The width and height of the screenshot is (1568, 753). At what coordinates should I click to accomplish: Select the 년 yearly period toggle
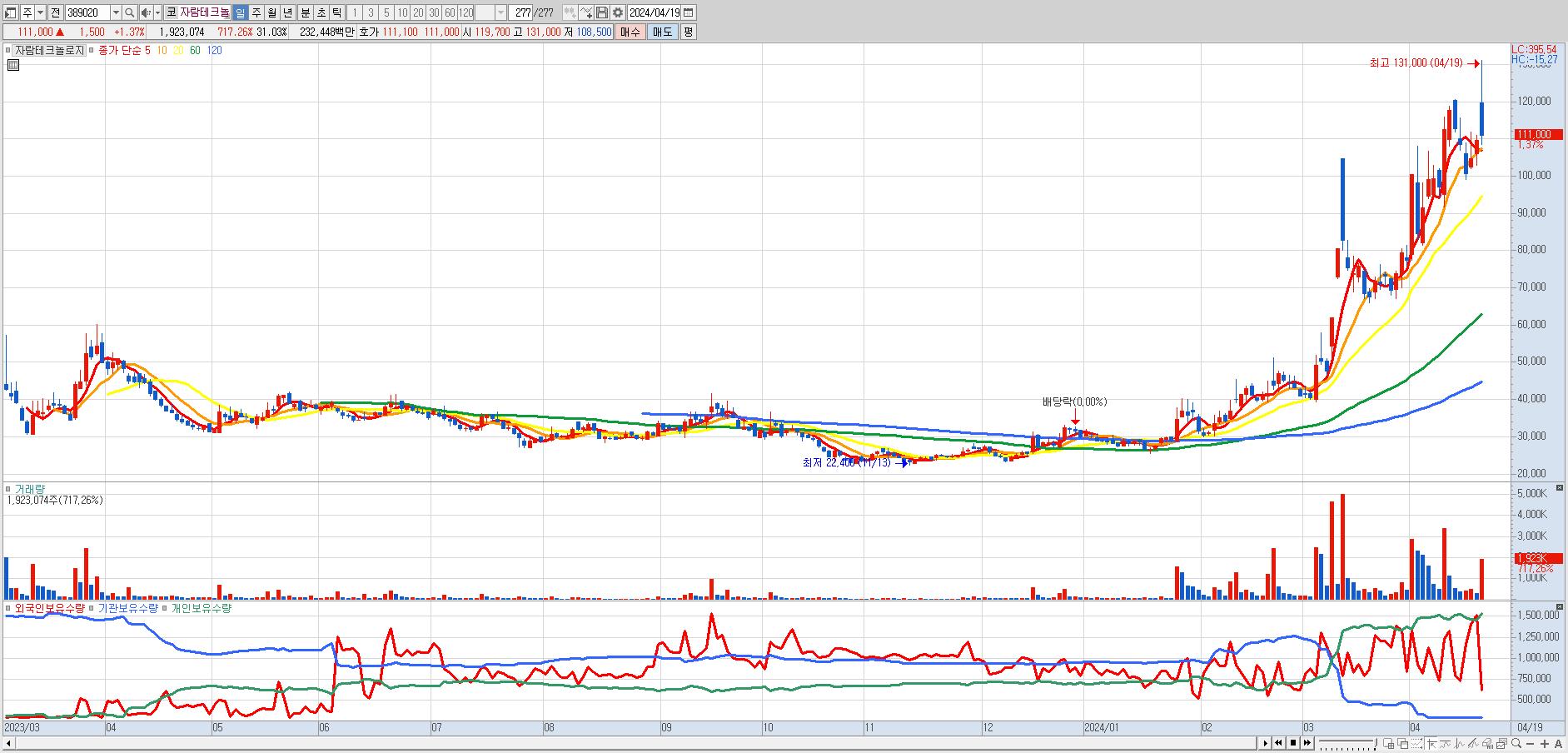(x=287, y=12)
